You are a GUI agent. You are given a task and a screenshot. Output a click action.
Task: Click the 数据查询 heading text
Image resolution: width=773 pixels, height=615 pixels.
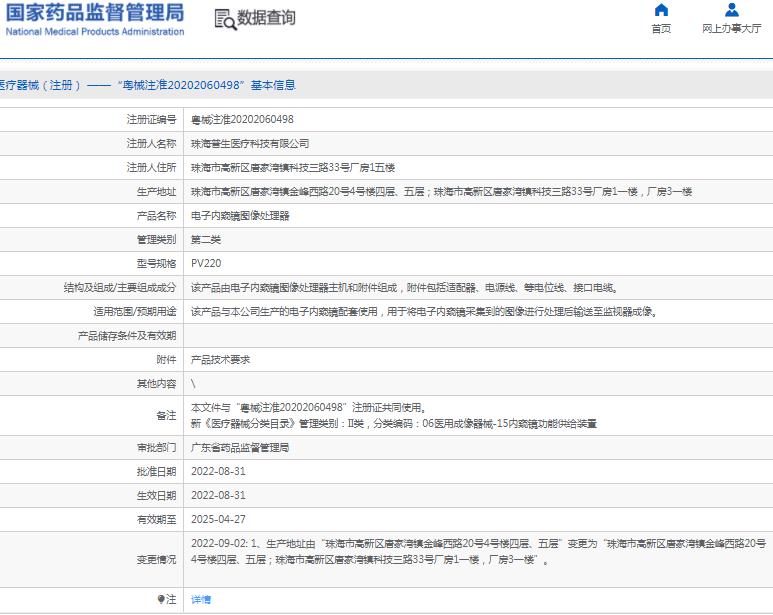[x=266, y=18]
